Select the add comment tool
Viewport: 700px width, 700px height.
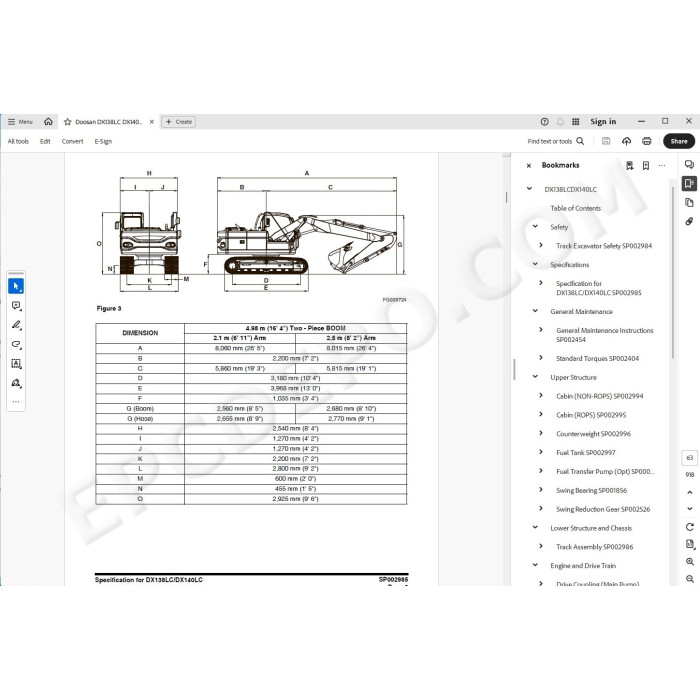coord(16,306)
